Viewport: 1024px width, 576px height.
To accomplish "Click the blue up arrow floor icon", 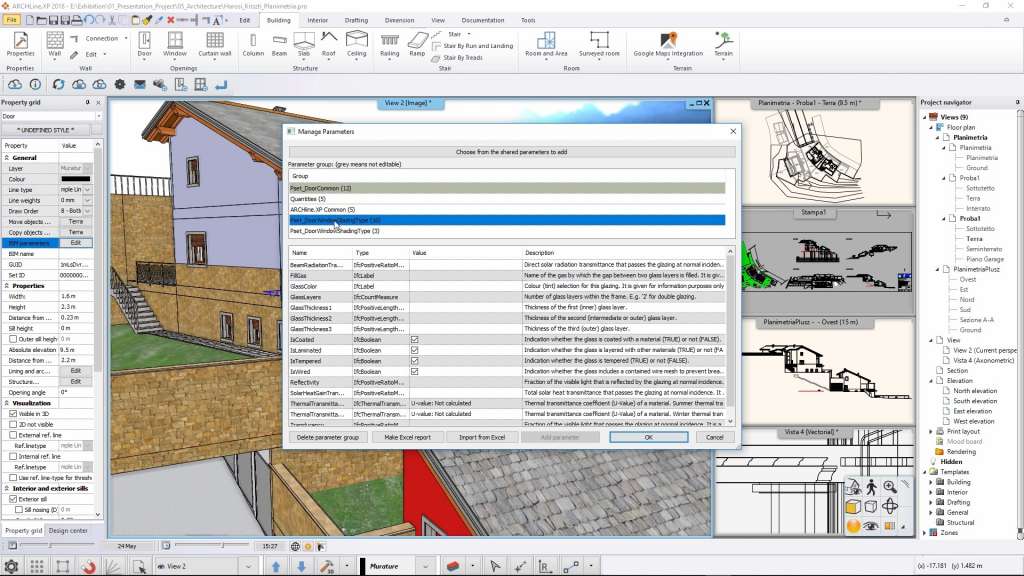I will (x=276, y=566).
